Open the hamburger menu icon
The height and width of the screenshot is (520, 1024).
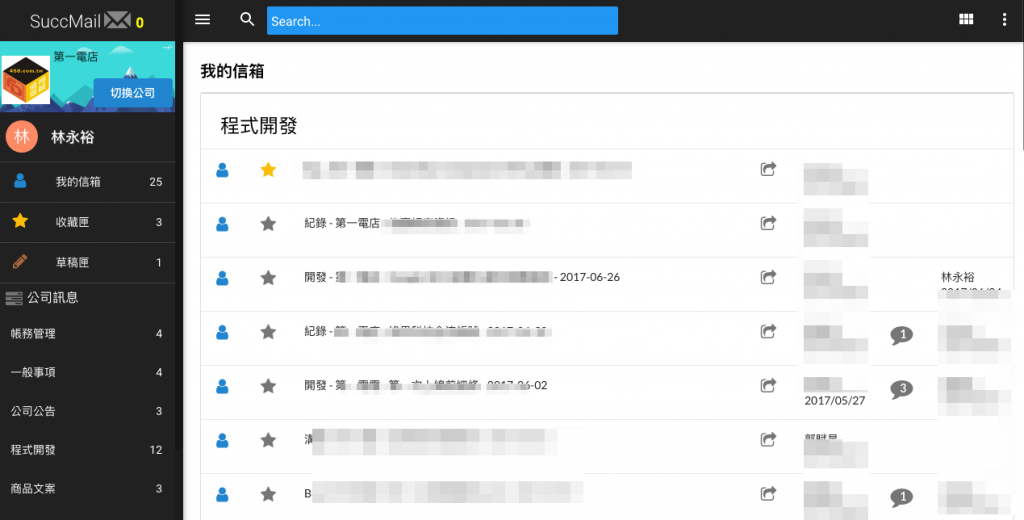(x=202, y=20)
